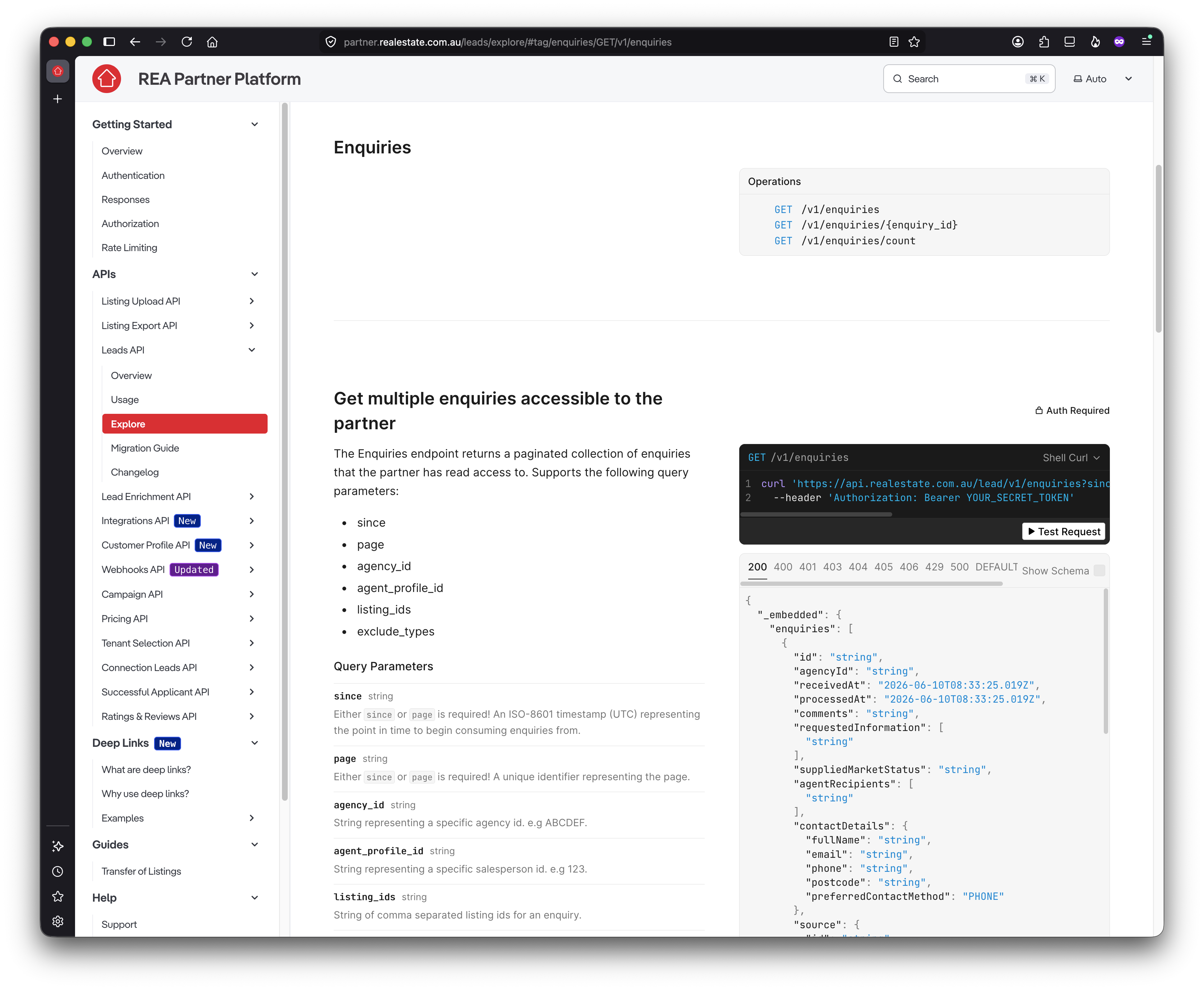Click the browser address bar URL
The height and width of the screenshot is (990, 1204).
tap(508, 42)
